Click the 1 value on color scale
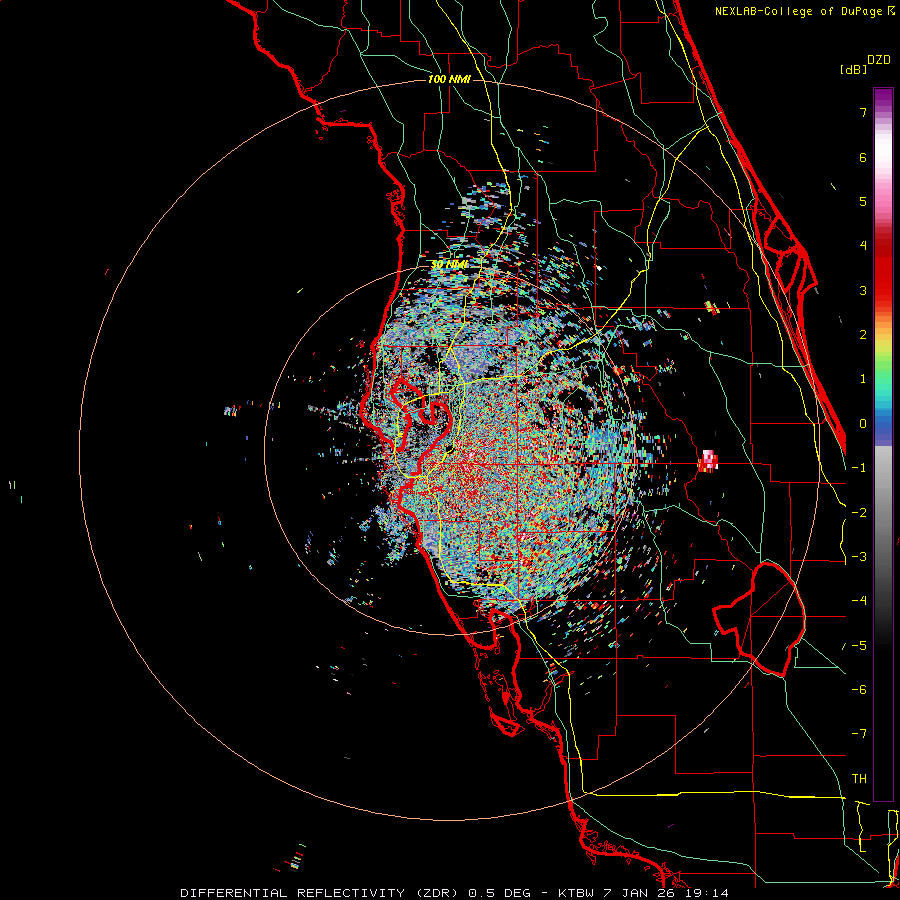 tap(863, 379)
